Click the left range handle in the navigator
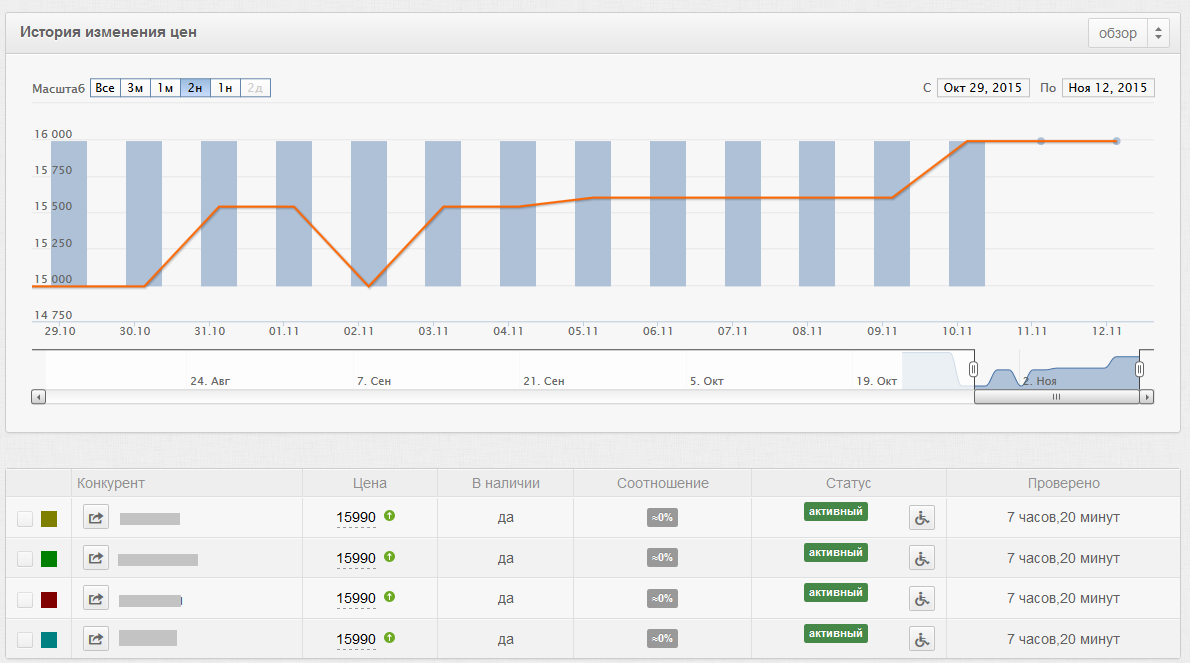Viewport: 1190px width, 663px height. point(974,369)
